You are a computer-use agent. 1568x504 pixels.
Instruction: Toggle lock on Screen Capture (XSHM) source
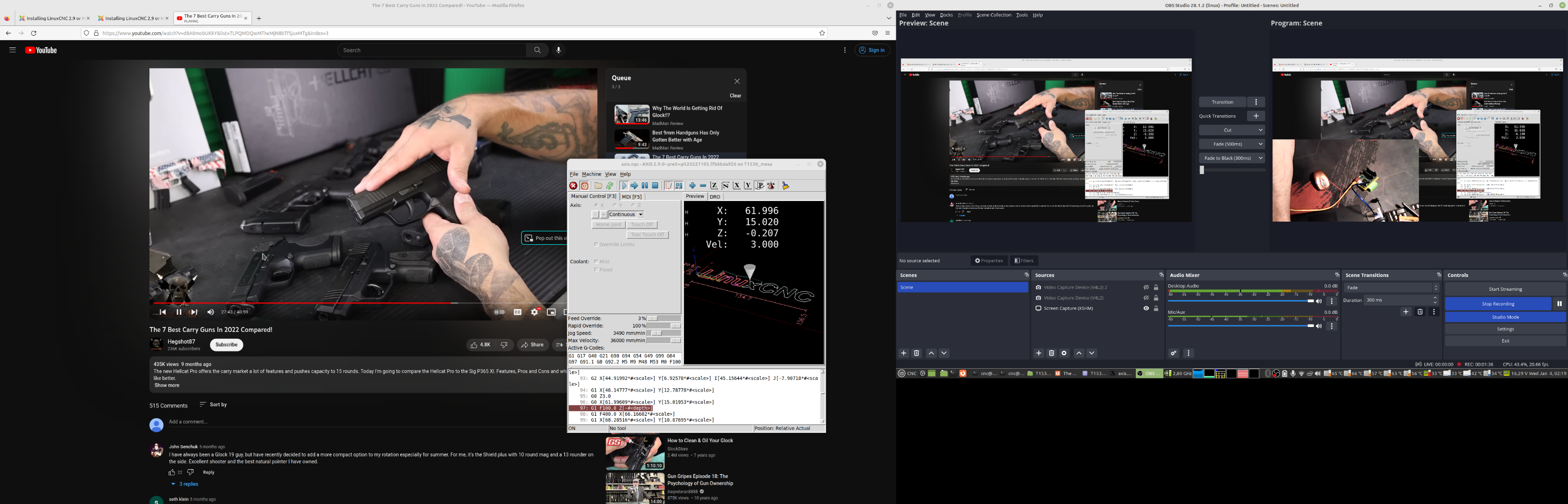pos(1156,308)
